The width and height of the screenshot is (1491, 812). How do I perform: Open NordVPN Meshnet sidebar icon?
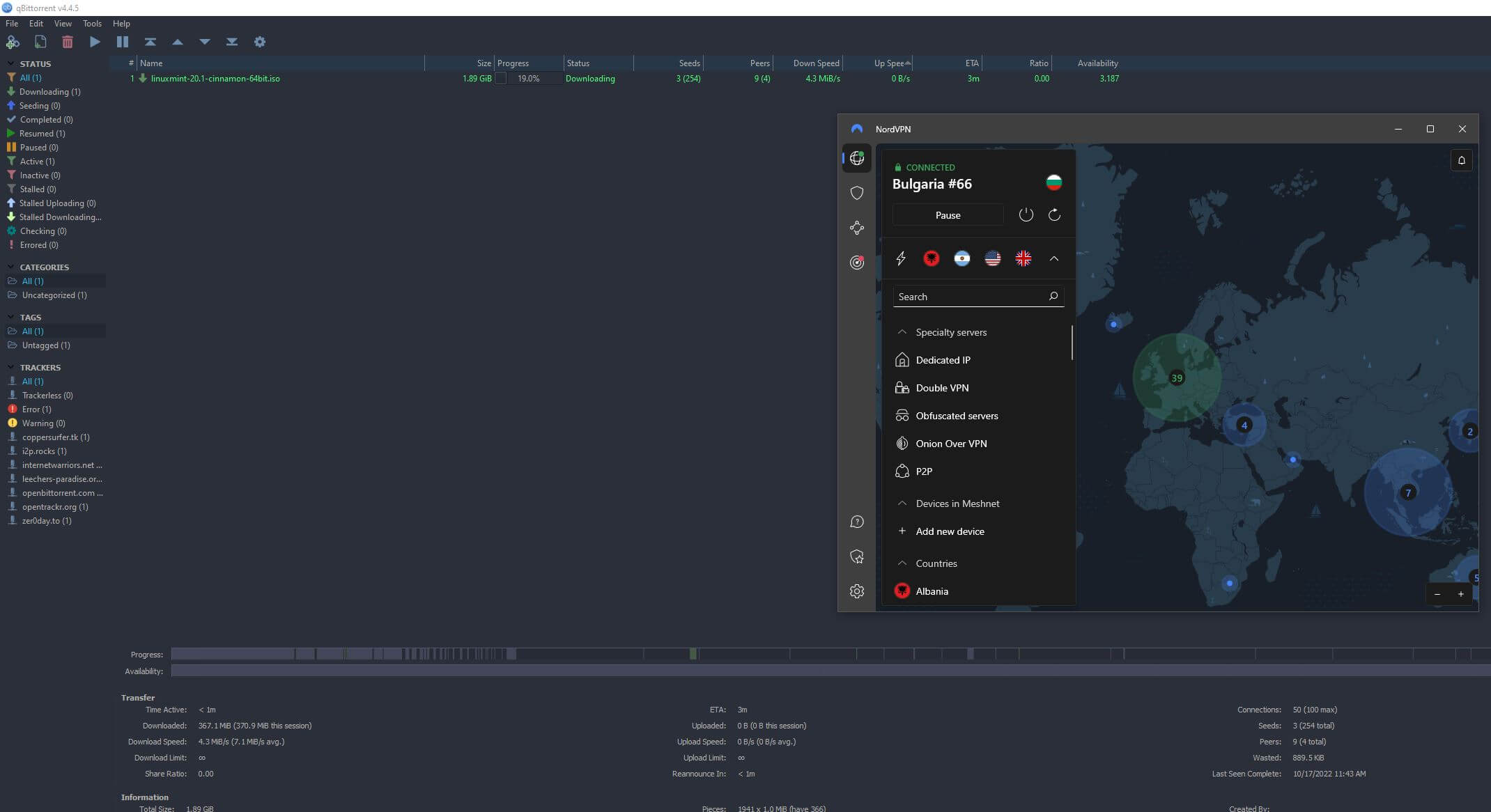tap(857, 228)
